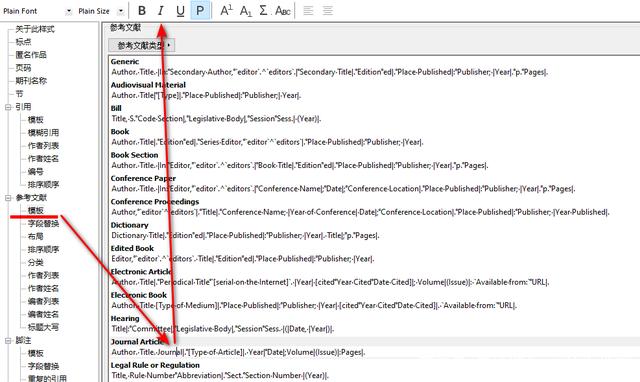Viewport: 640px width, 382px height.
Task: Select 期刊名称 in the tree
Action: (31, 81)
